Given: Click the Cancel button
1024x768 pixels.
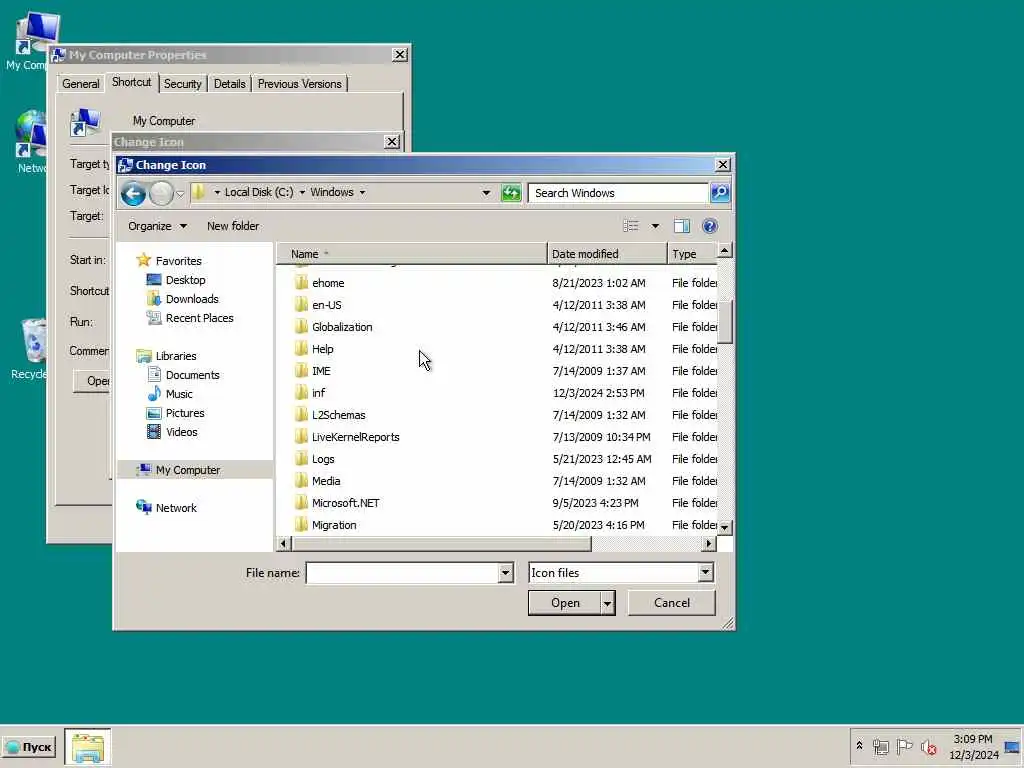Looking at the screenshot, I should [671, 603].
